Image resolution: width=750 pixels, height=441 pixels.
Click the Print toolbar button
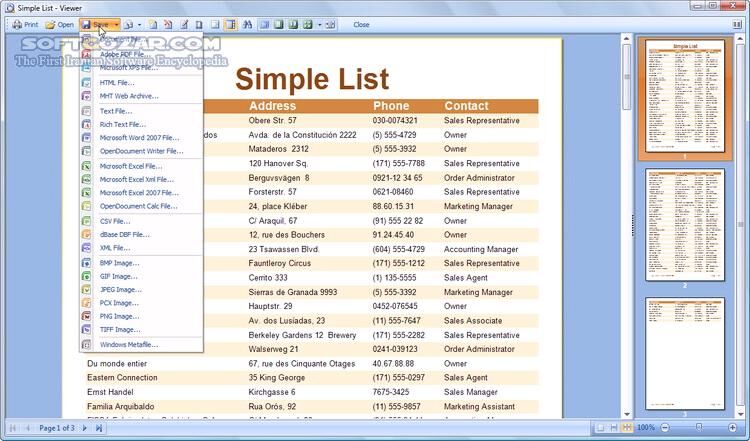[25, 24]
